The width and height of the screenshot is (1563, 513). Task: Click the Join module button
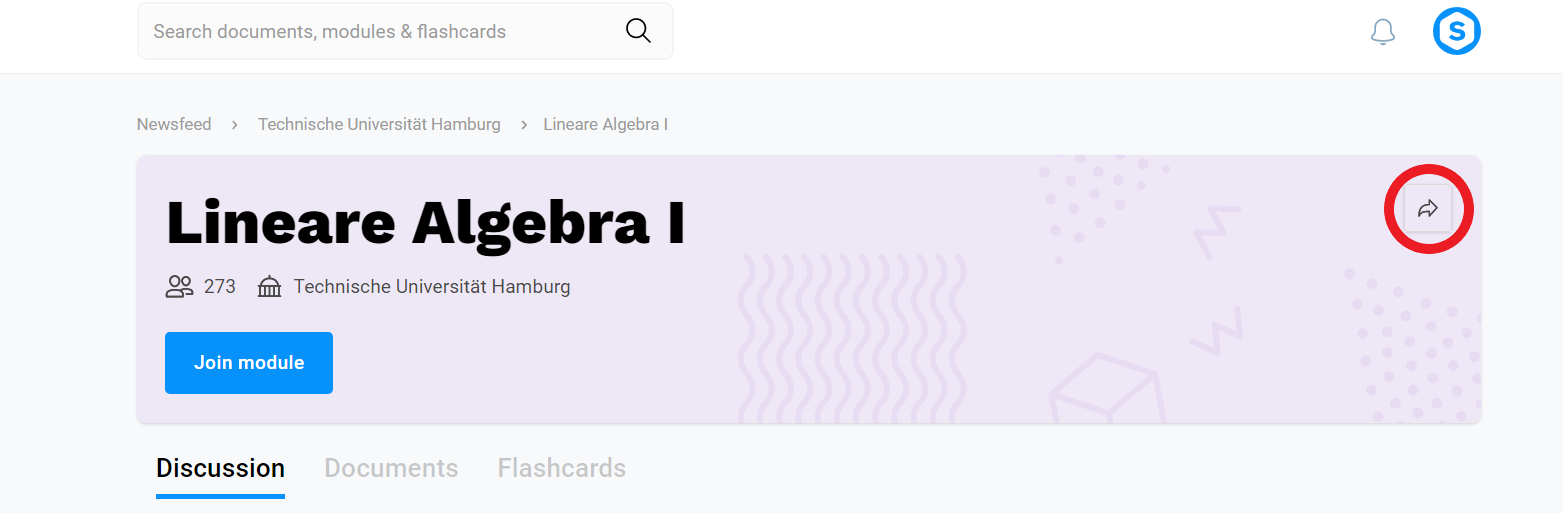coord(249,363)
